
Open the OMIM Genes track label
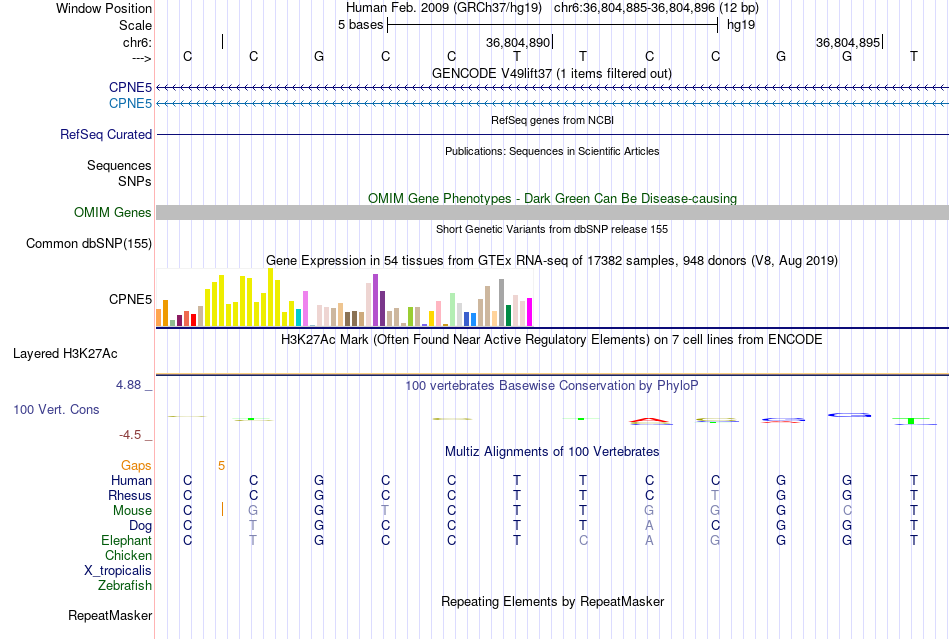tap(113, 212)
